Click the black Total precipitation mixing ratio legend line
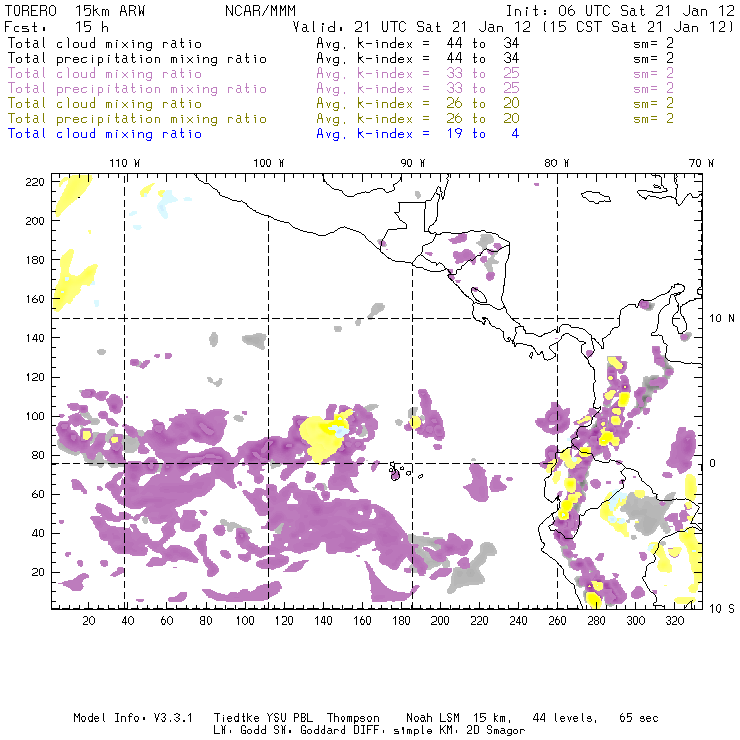Image resolution: width=740 pixels, height=740 pixels. (x=137, y=59)
